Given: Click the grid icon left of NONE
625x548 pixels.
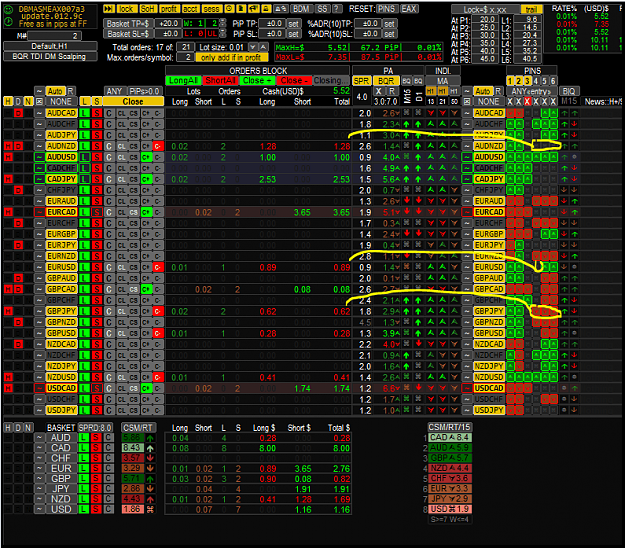Looking at the screenshot, I should pyautogui.click(x=39, y=102).
